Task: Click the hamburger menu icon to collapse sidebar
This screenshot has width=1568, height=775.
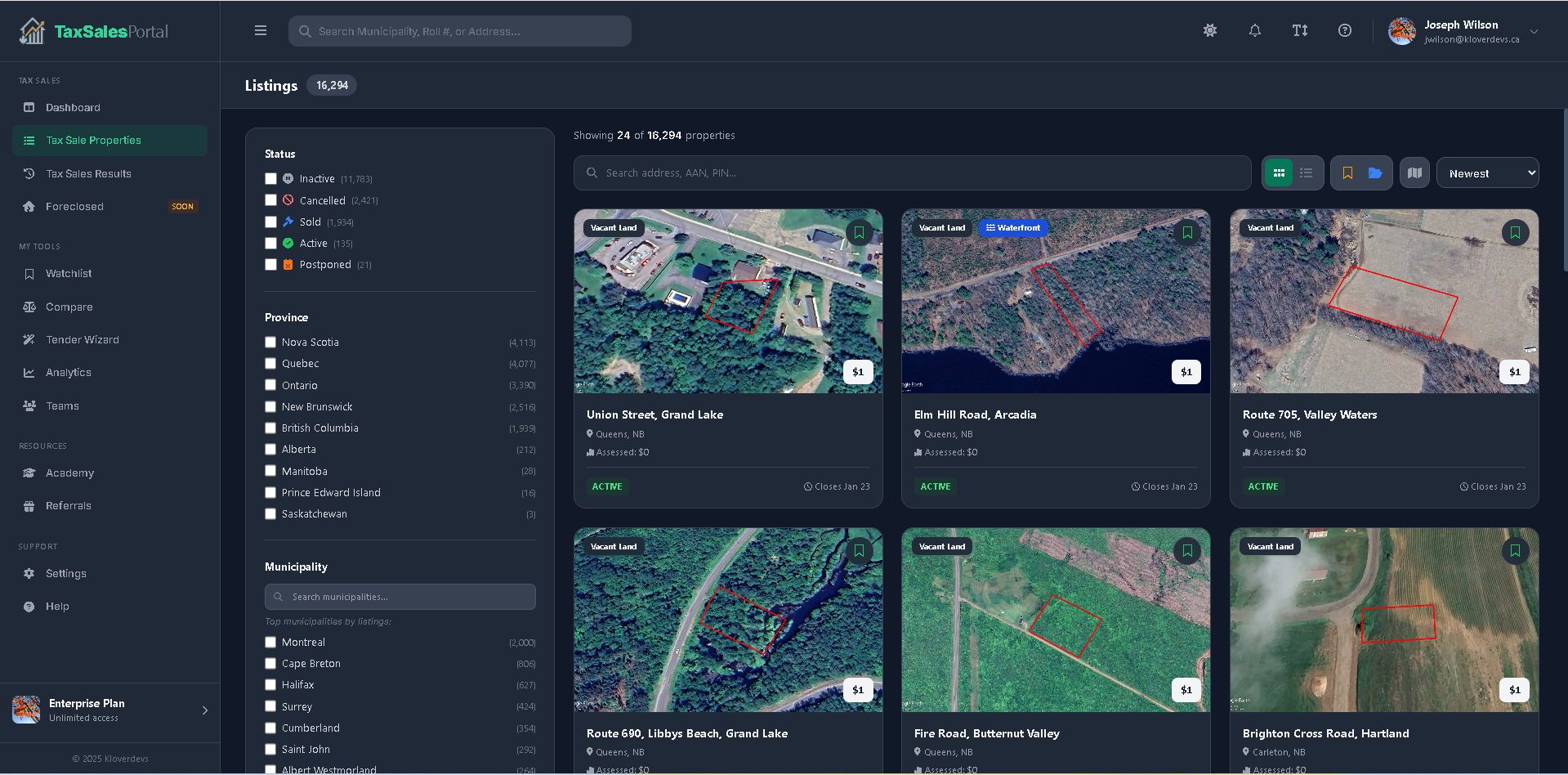Action: point(261,31)
